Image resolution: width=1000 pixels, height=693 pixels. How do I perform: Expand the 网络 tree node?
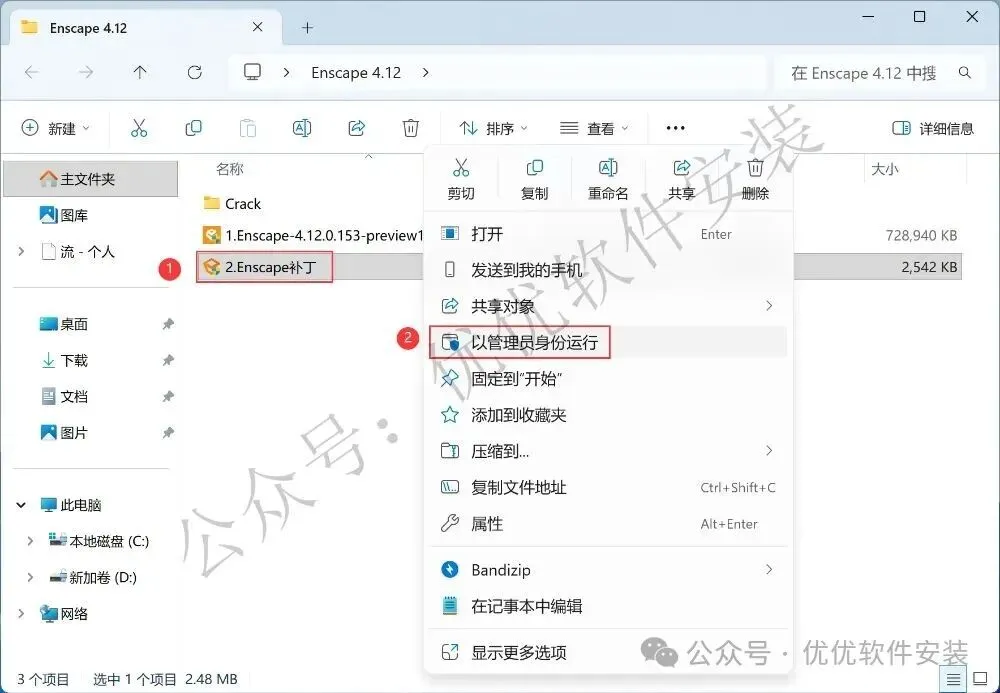click(x=21, y=614)
